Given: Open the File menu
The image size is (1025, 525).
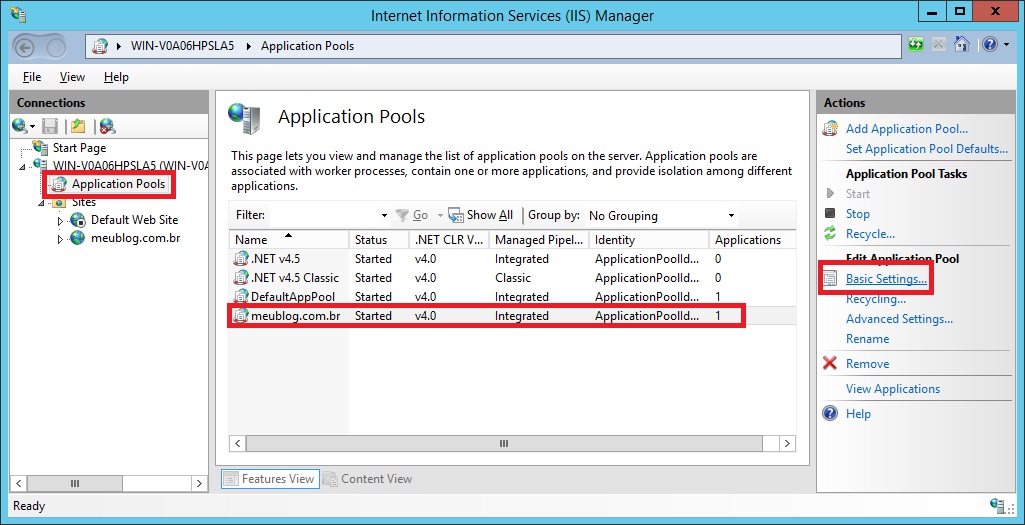Looking at the screenshot, I should tap(32, 77).
